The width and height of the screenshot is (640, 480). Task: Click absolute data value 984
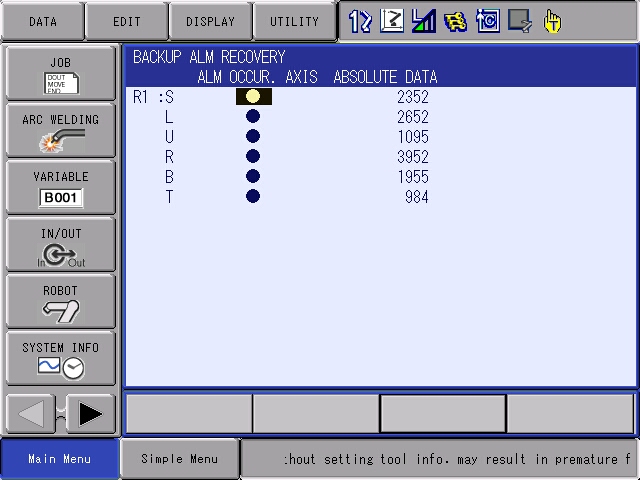pos(417,197)
